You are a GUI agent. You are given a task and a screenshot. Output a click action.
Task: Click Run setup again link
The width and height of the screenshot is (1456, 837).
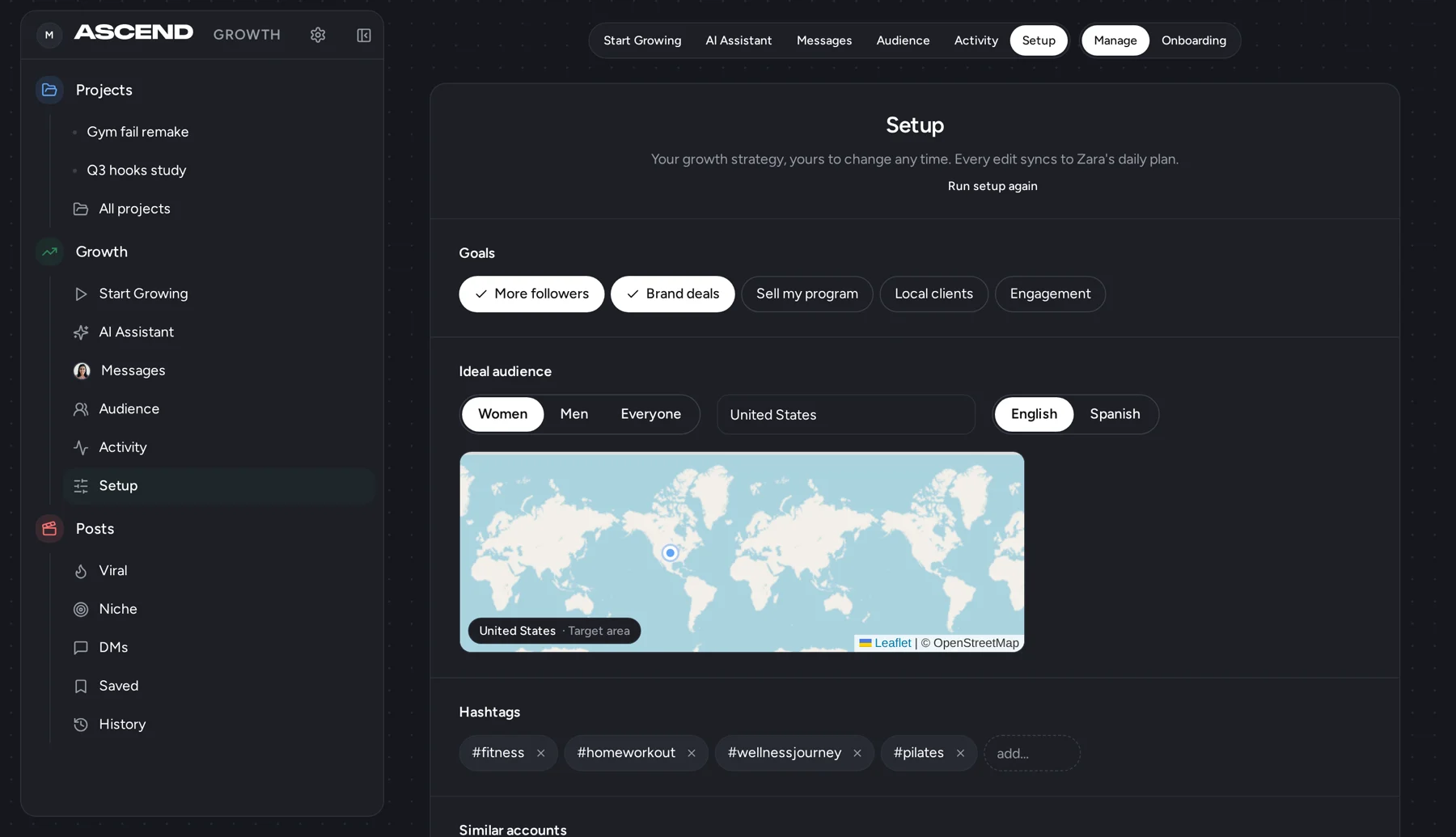tap(993, 186)
